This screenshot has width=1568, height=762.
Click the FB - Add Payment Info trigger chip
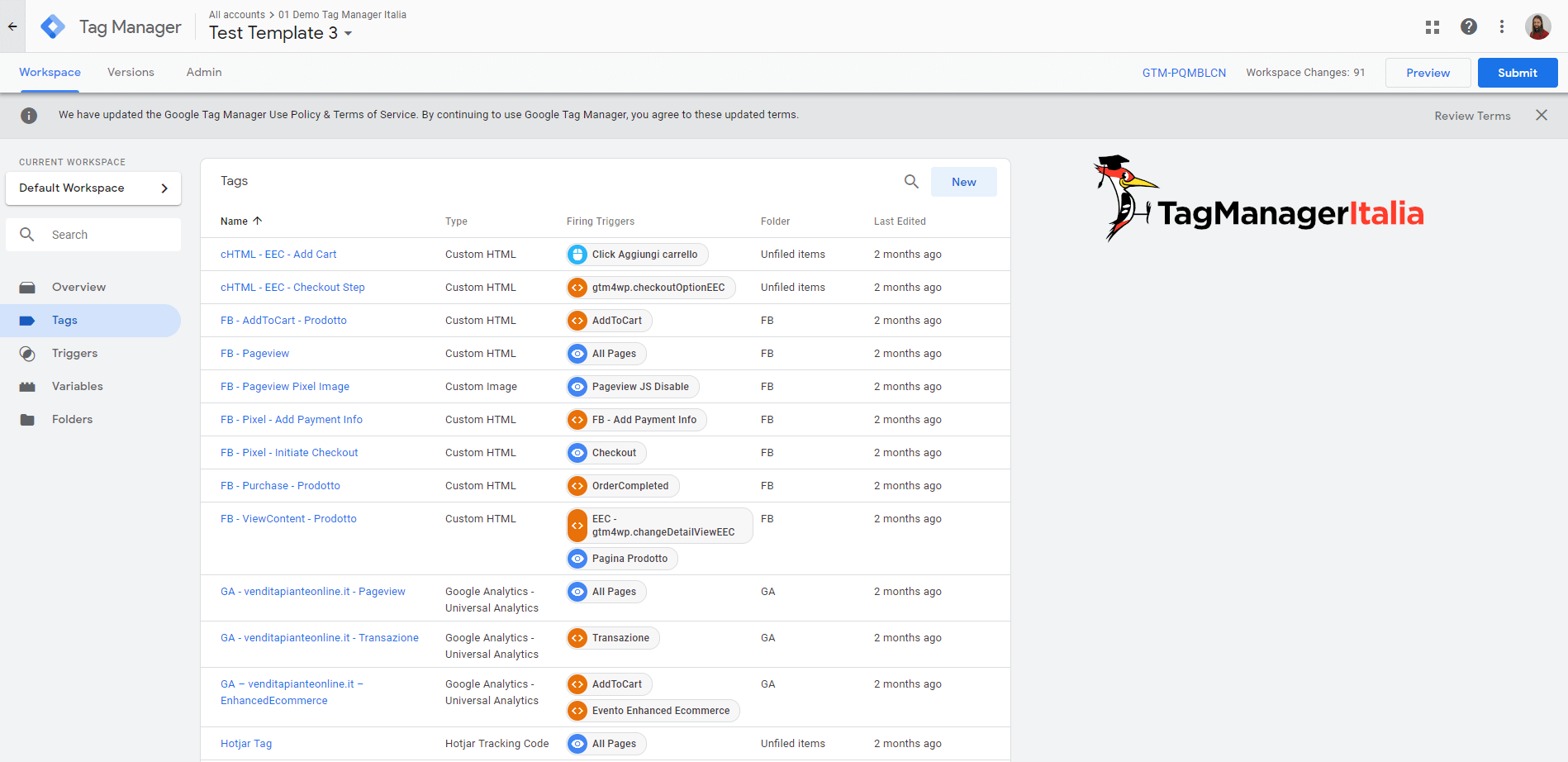point(636,420)
